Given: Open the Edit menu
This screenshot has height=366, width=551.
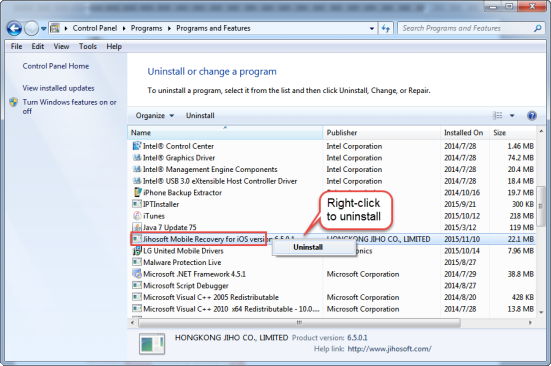Looking at the screenshot, I should point(38,46).
